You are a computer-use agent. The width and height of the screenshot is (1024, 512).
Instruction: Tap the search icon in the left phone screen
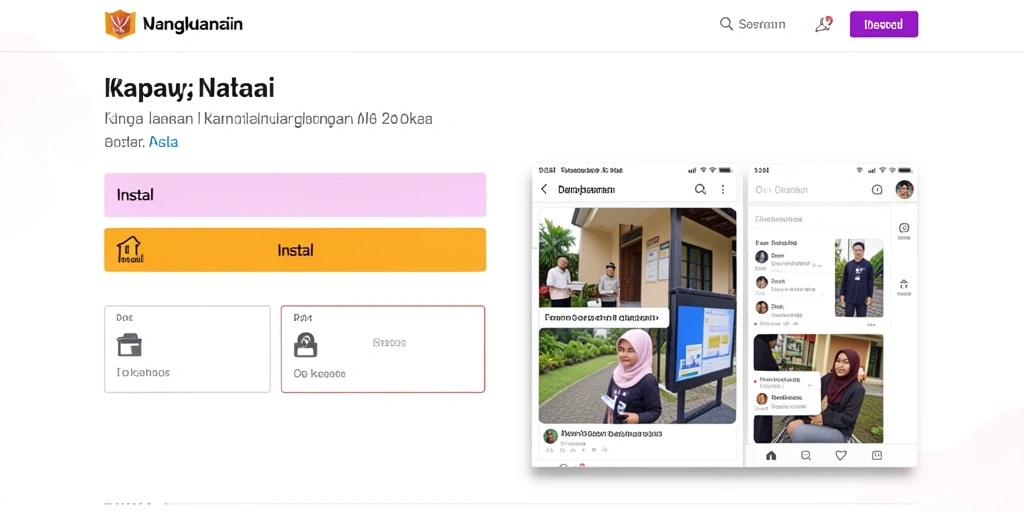coord(700,189)
